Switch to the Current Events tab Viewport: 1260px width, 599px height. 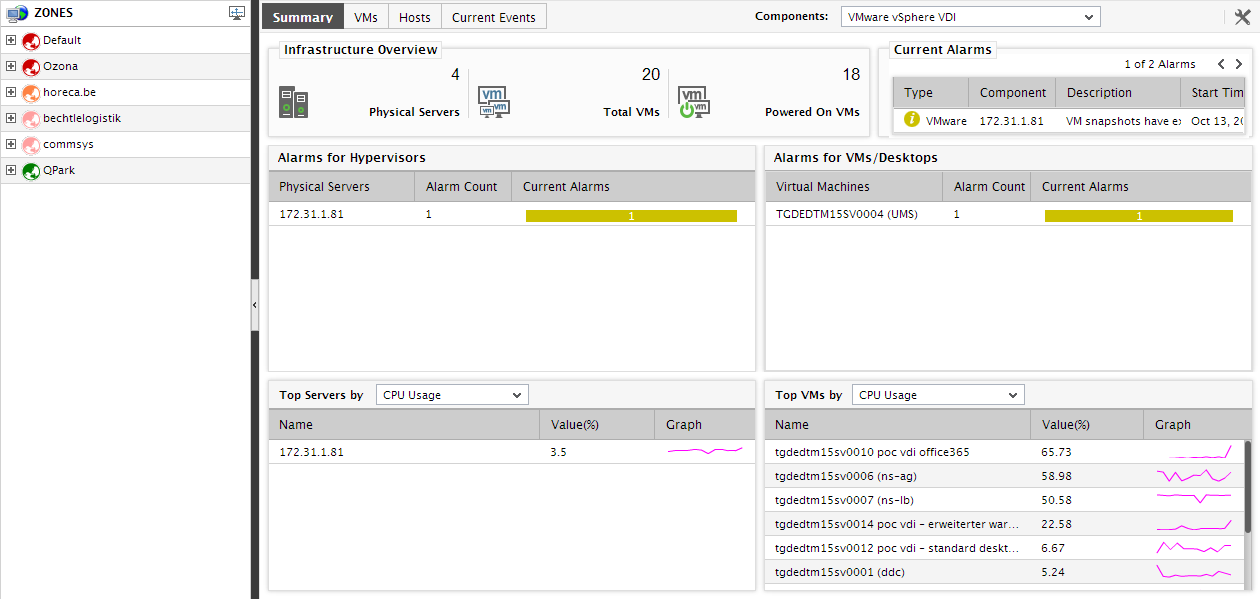click(x=494, y=17)
